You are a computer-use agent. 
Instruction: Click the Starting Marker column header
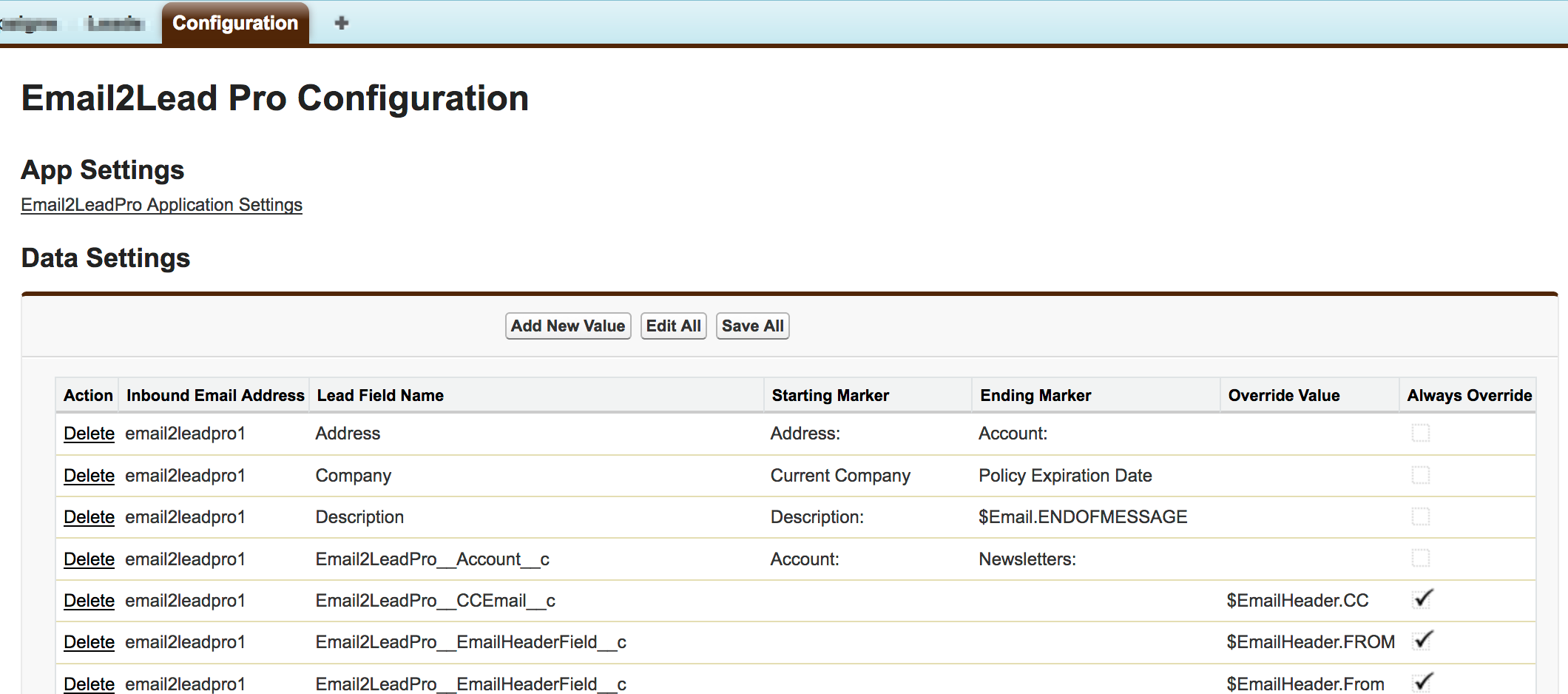830,395
